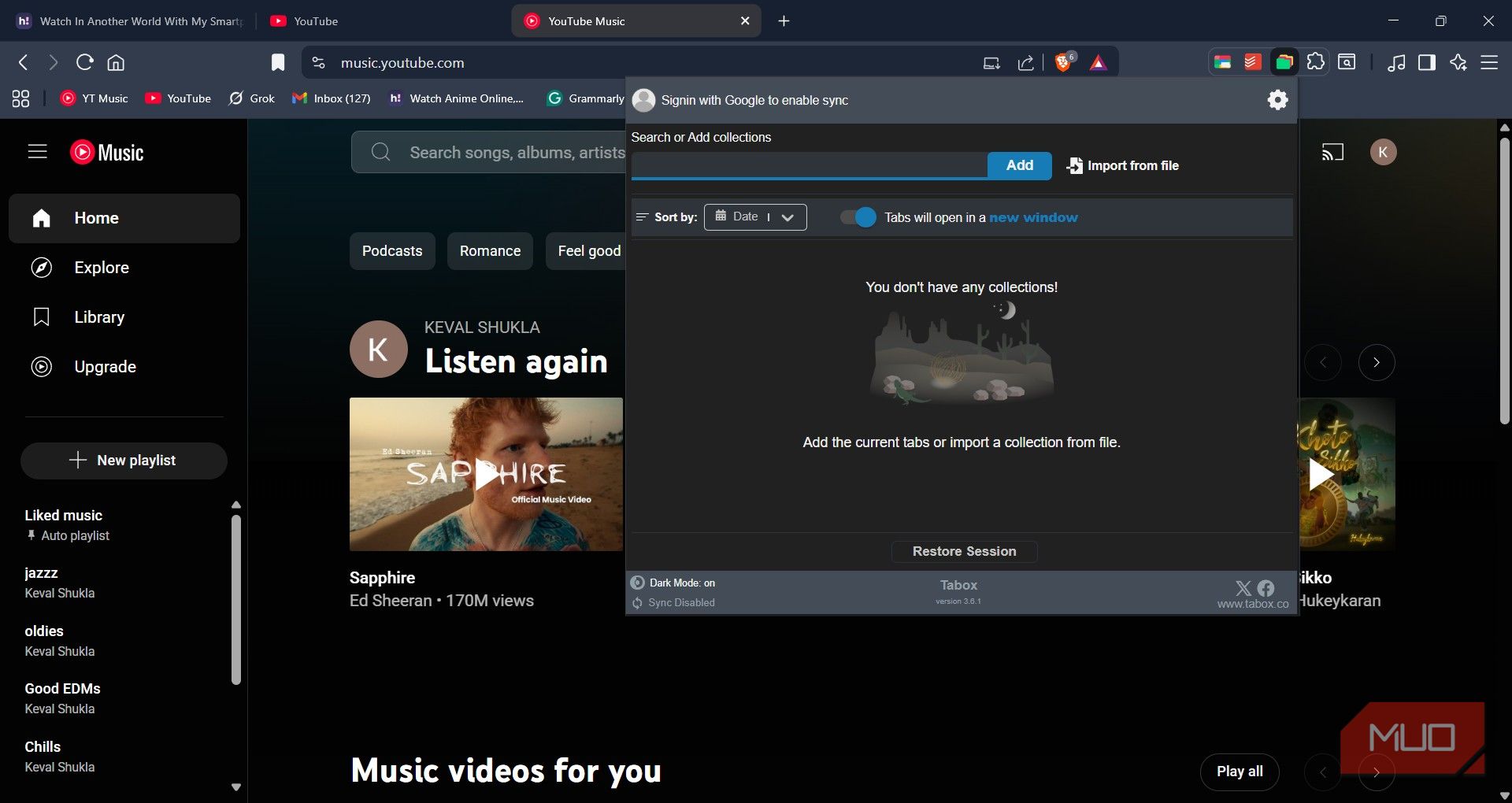Click next arrow in Listen again carousel
The height and width of the screenshot is (803, 1512).
click(1376, 362)
